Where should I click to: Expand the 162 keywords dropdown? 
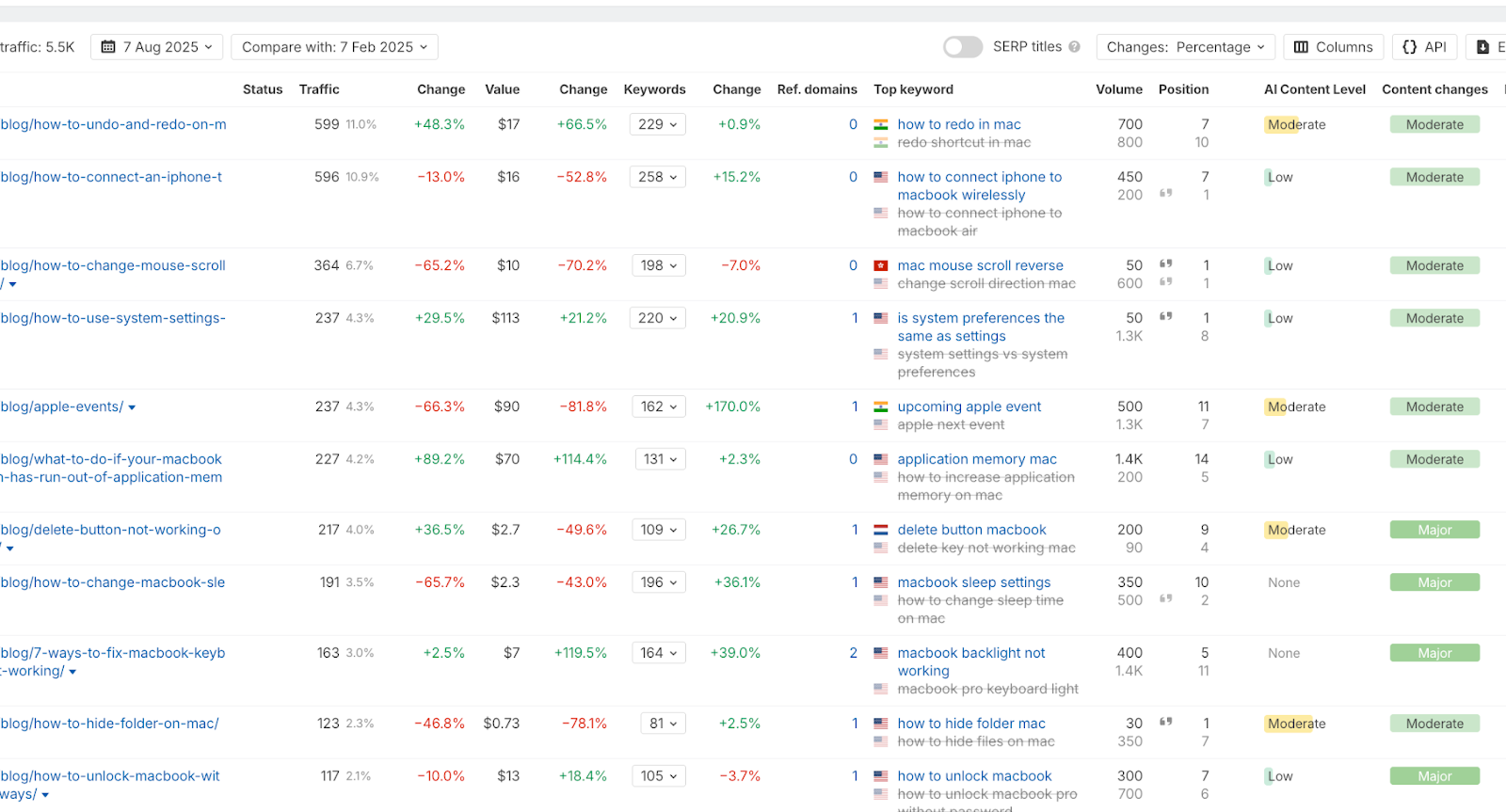(659, 406)
